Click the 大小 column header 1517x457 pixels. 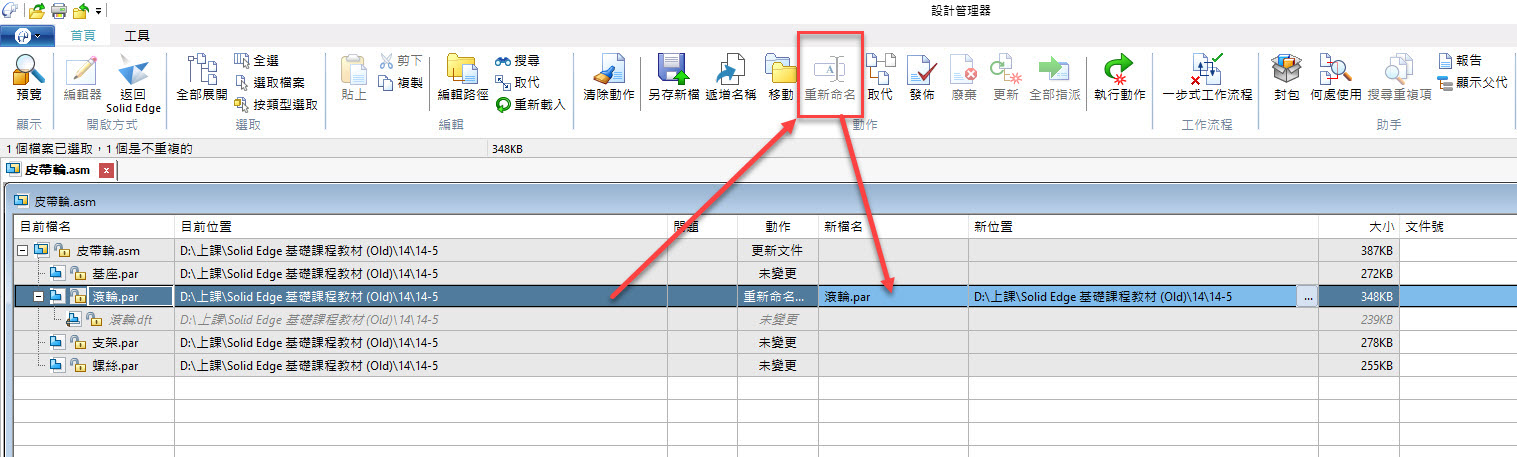1358,227
